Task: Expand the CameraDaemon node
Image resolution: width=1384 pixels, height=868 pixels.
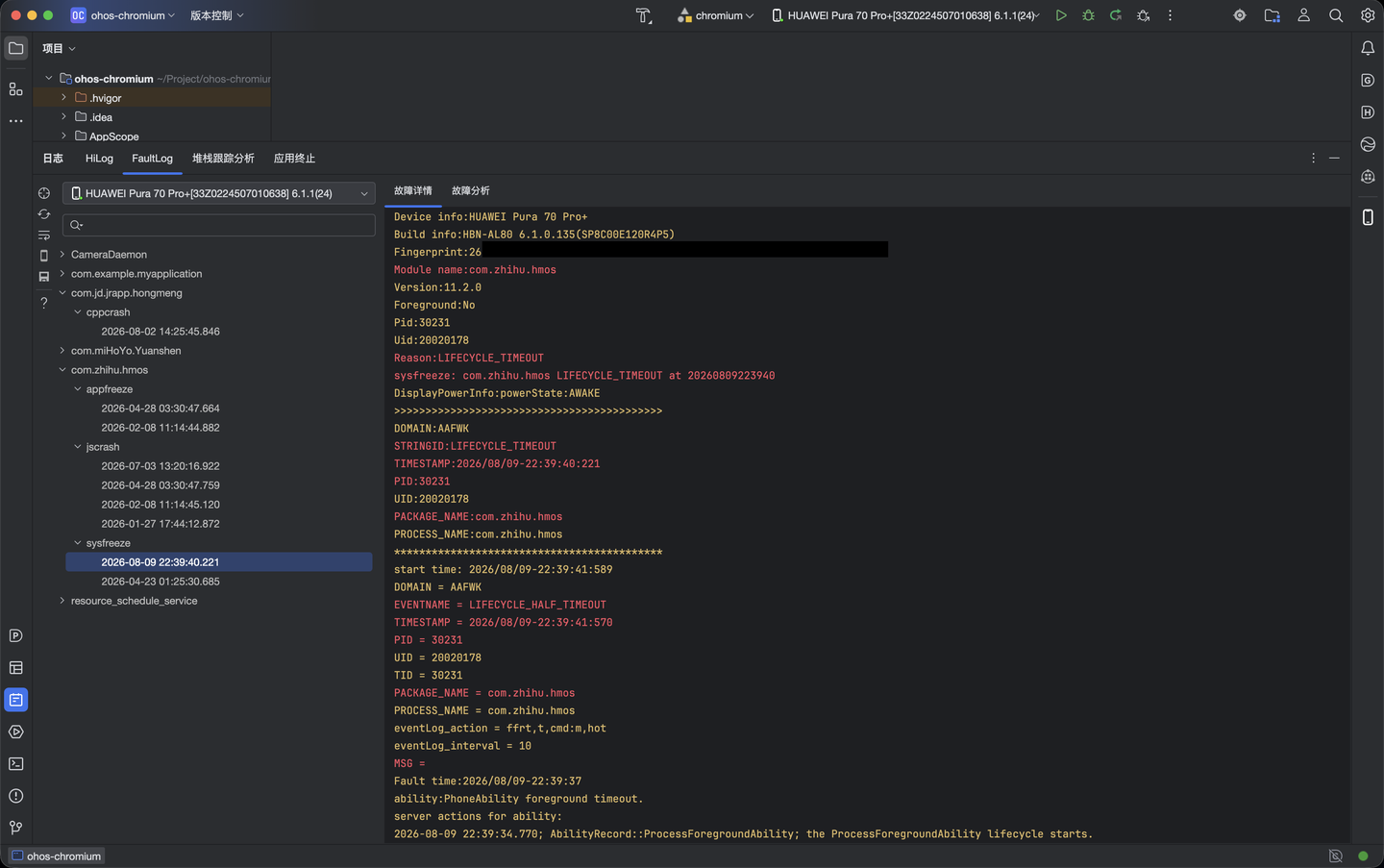Action: pyautogui.click(x=62, y=255)
